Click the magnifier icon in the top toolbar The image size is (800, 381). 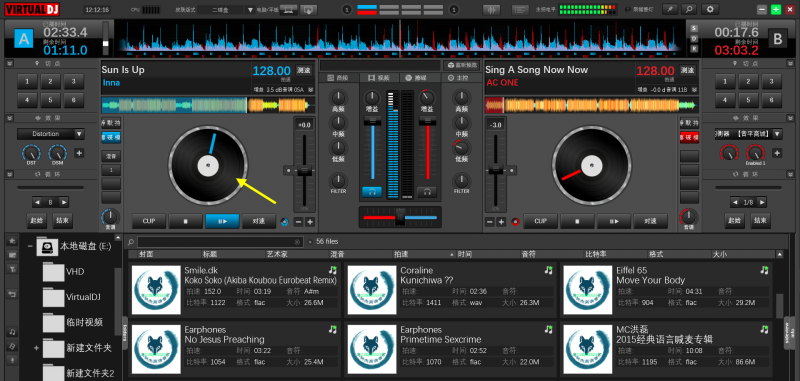689,9
